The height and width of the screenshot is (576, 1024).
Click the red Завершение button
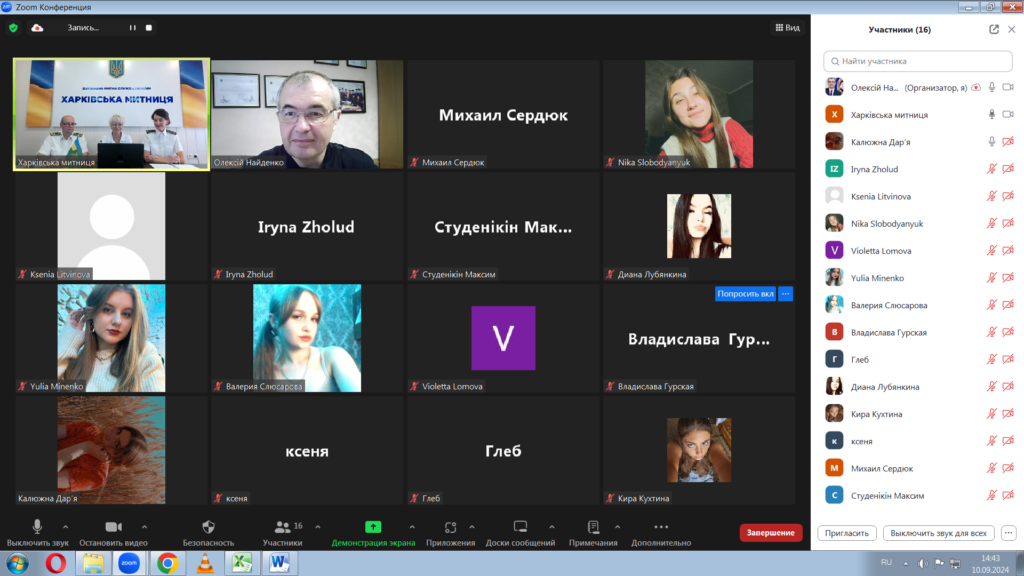[x=771, y=533]
